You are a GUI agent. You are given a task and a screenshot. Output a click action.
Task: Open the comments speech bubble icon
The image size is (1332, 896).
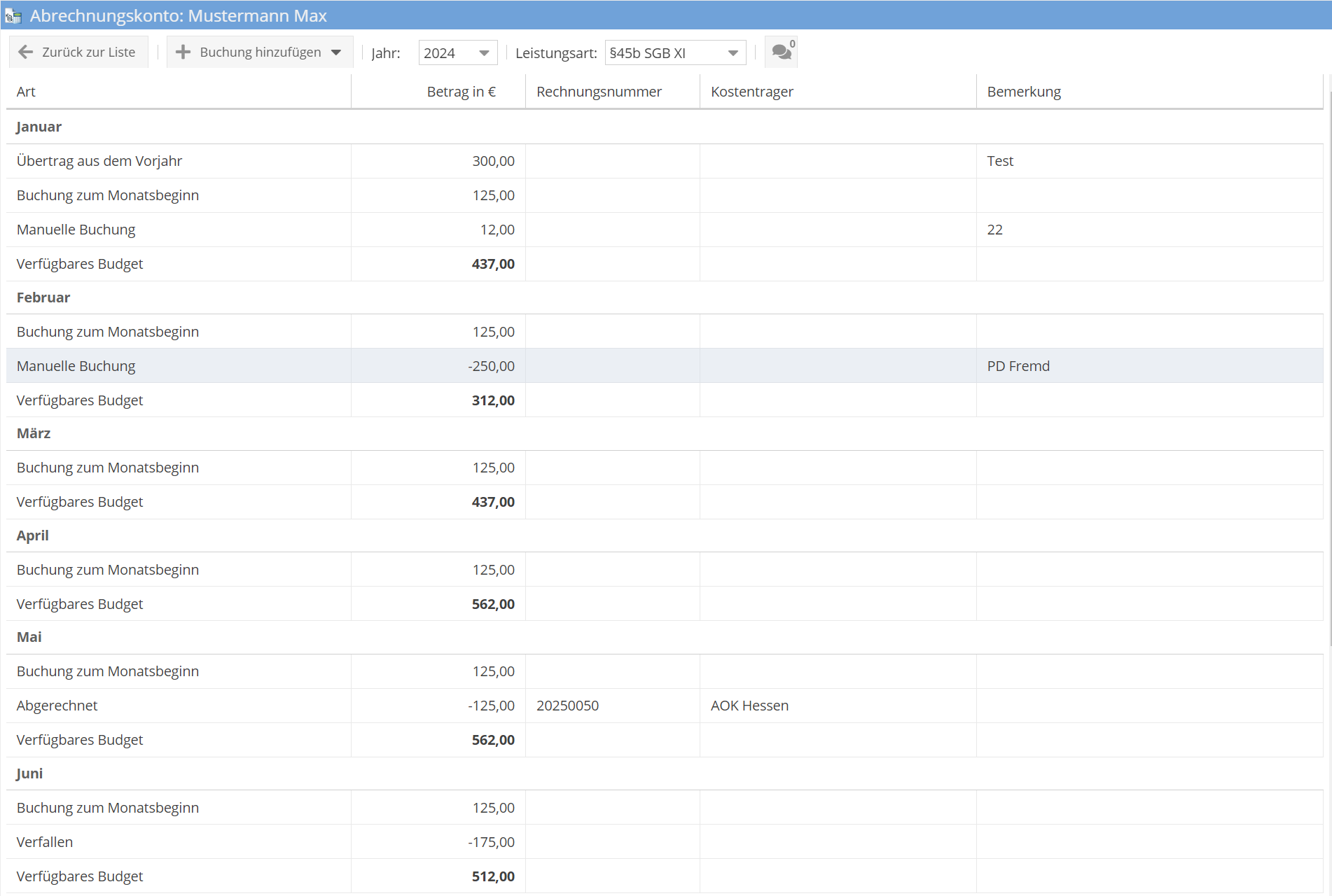(x=781, y=52)
